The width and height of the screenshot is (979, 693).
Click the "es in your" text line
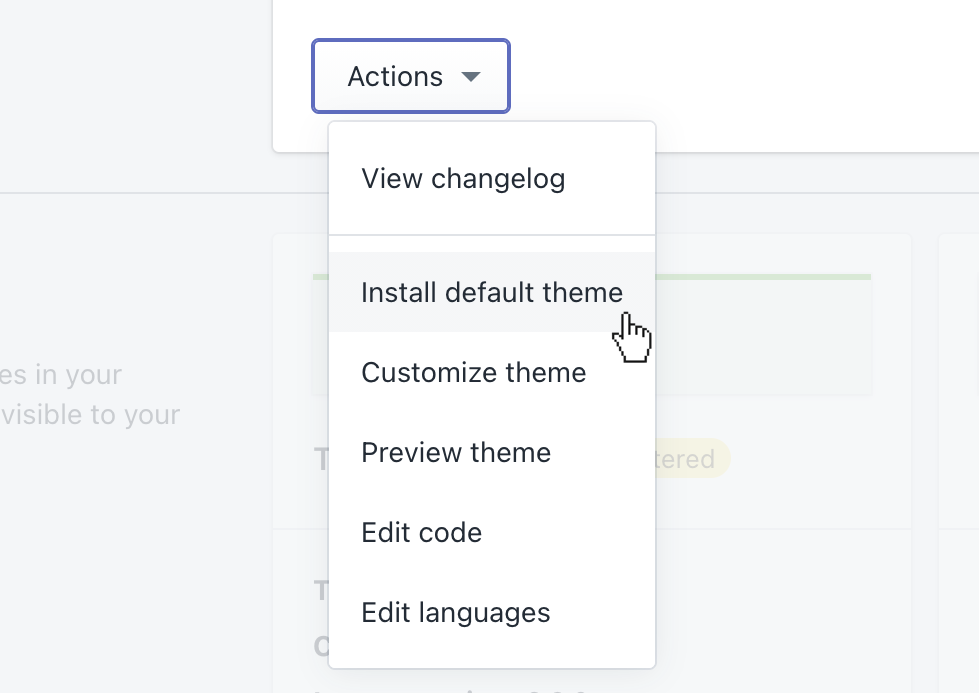tap(60, 375)
